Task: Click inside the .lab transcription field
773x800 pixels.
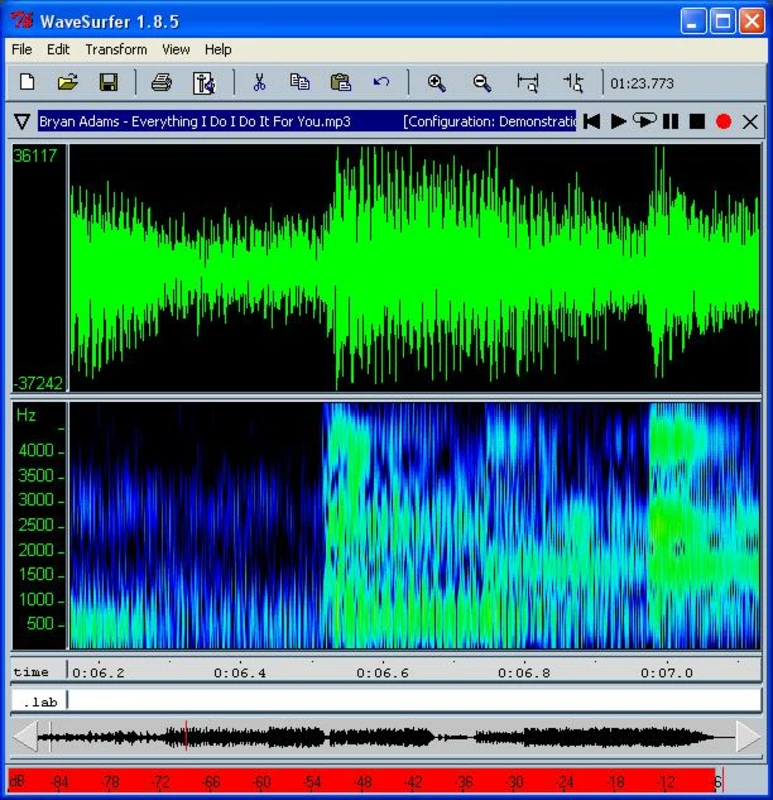Action: [414, 701]
